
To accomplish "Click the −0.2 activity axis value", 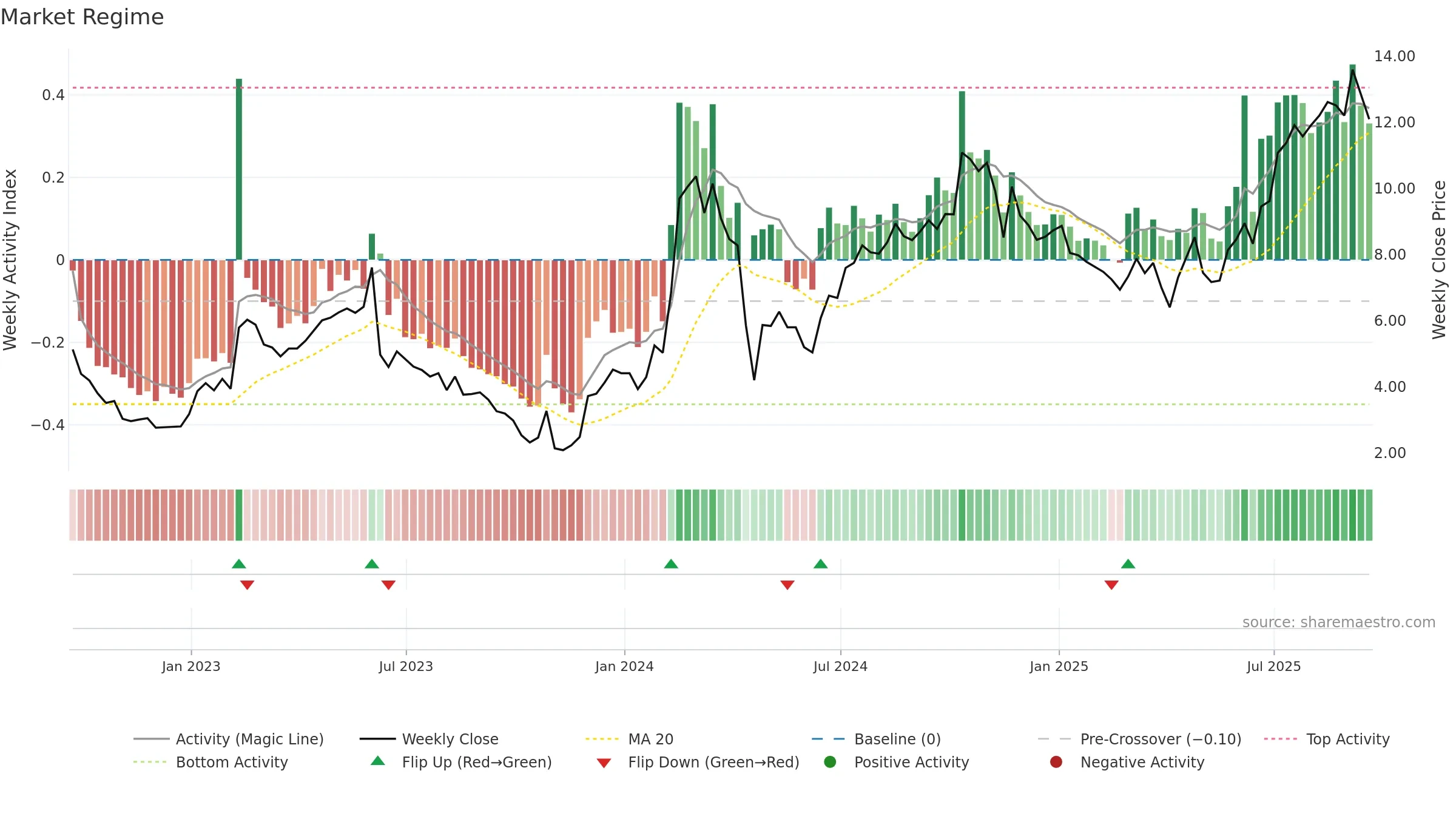I will click(48, 343).
